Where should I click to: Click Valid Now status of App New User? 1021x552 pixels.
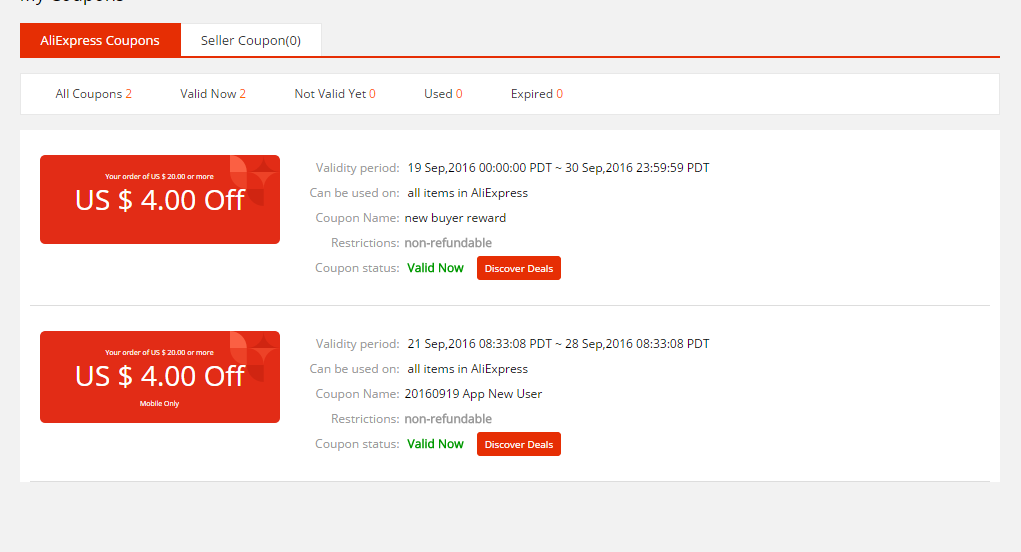coord(435,444)
